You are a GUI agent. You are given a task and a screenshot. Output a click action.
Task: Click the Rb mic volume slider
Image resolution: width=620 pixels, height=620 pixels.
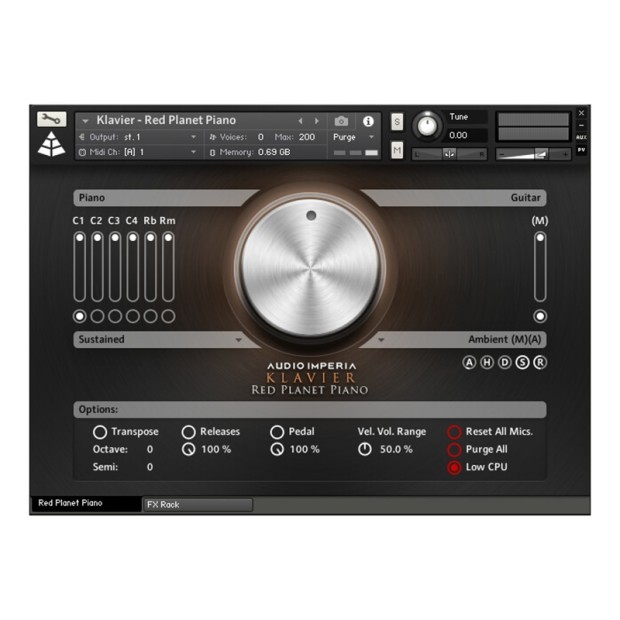pyautogui.click(x=151, y=267)
